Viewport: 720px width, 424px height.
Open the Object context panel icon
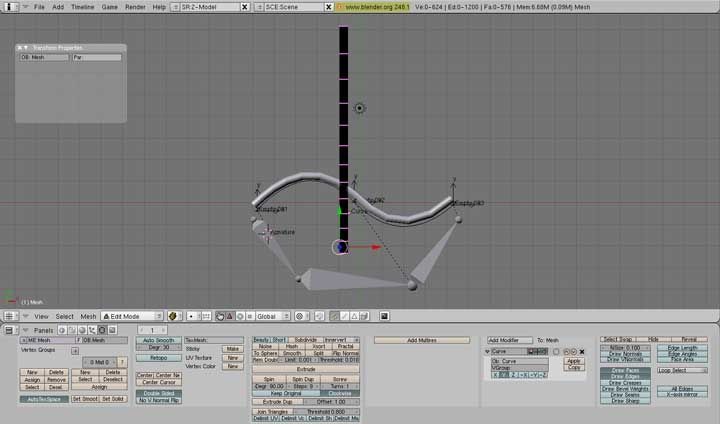(x=92, y=330)
